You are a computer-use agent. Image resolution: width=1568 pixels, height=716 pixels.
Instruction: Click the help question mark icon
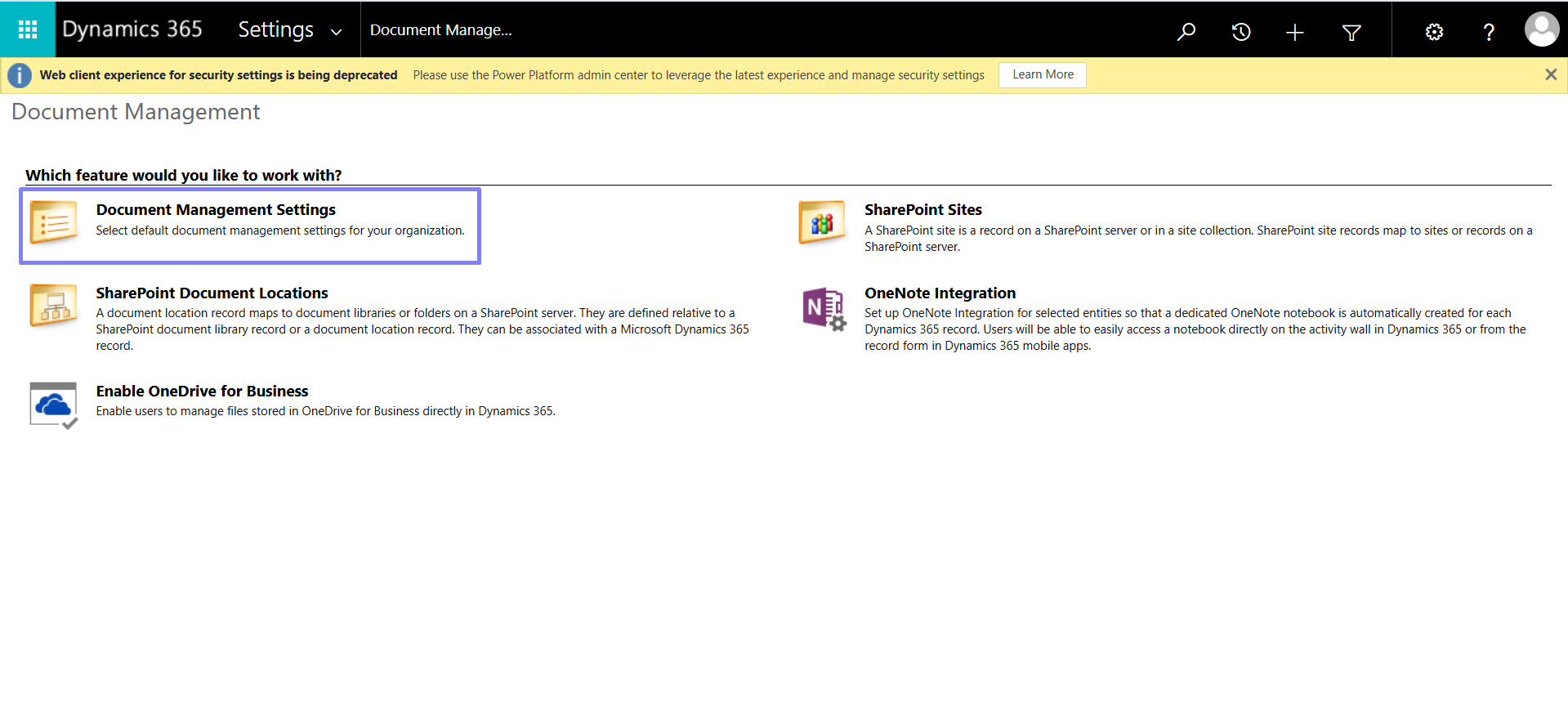tap(1489, 31)
